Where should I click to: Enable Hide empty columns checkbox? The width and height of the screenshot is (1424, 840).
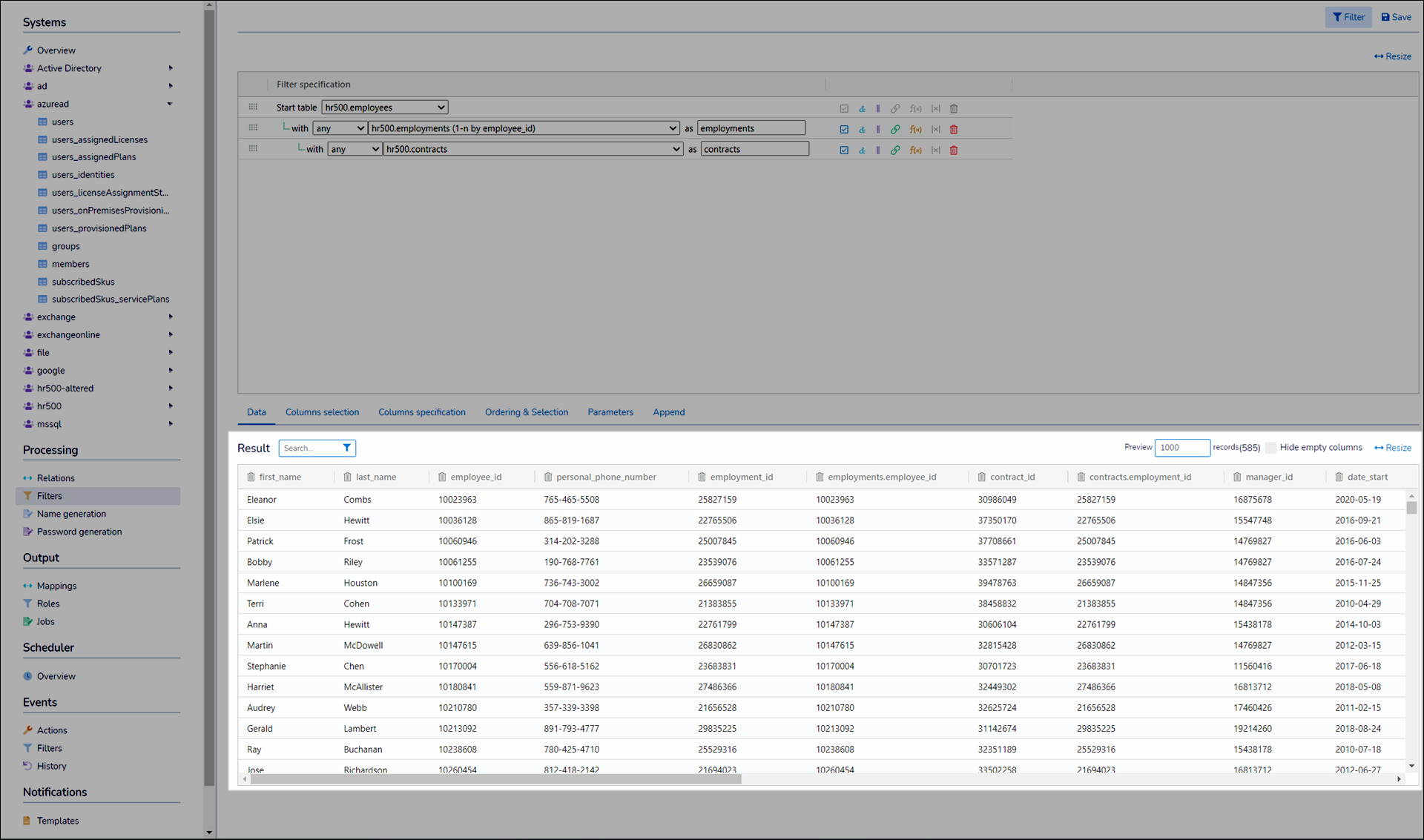(1270, 448)
